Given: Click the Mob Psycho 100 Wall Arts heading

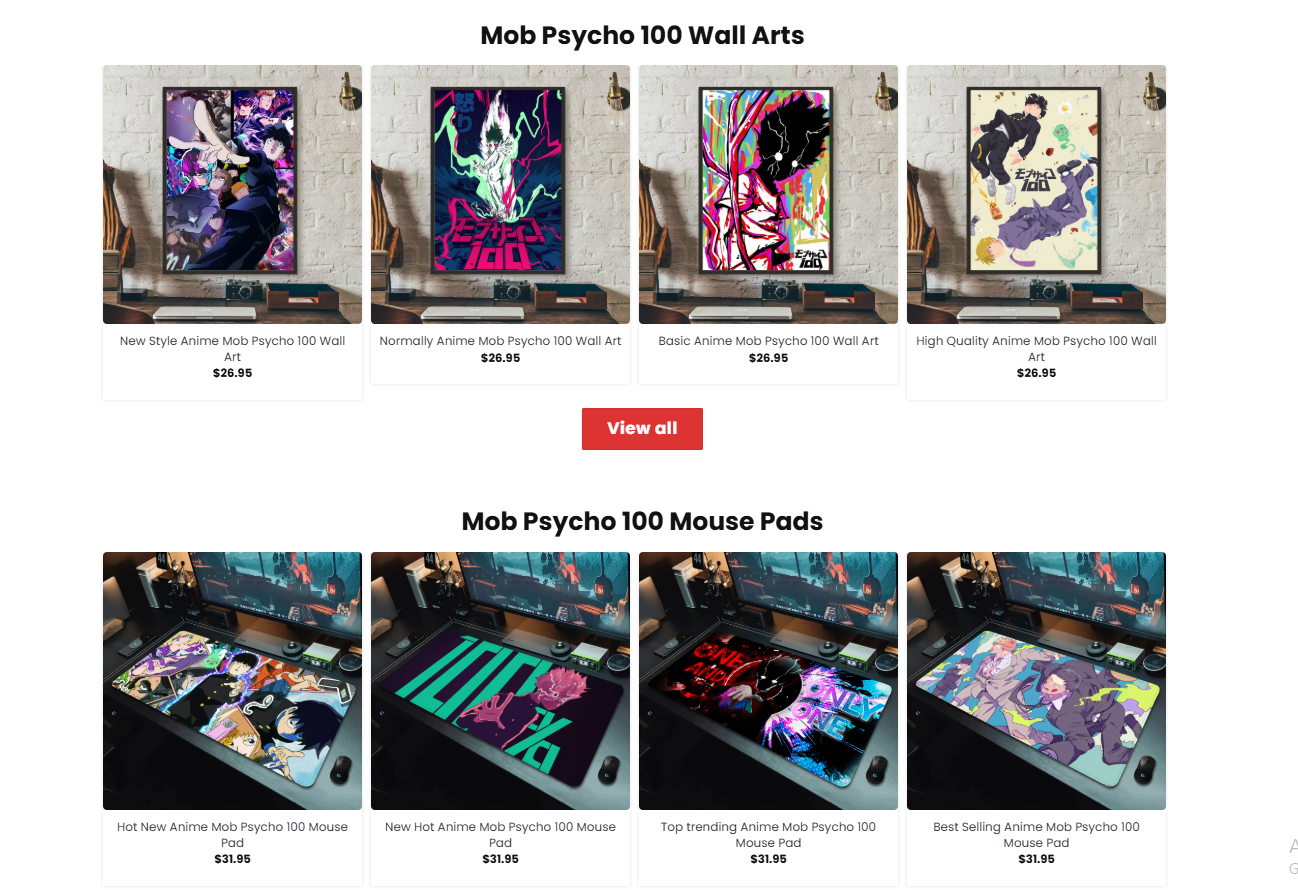Looking at the screenshot, I should (642, 35).
